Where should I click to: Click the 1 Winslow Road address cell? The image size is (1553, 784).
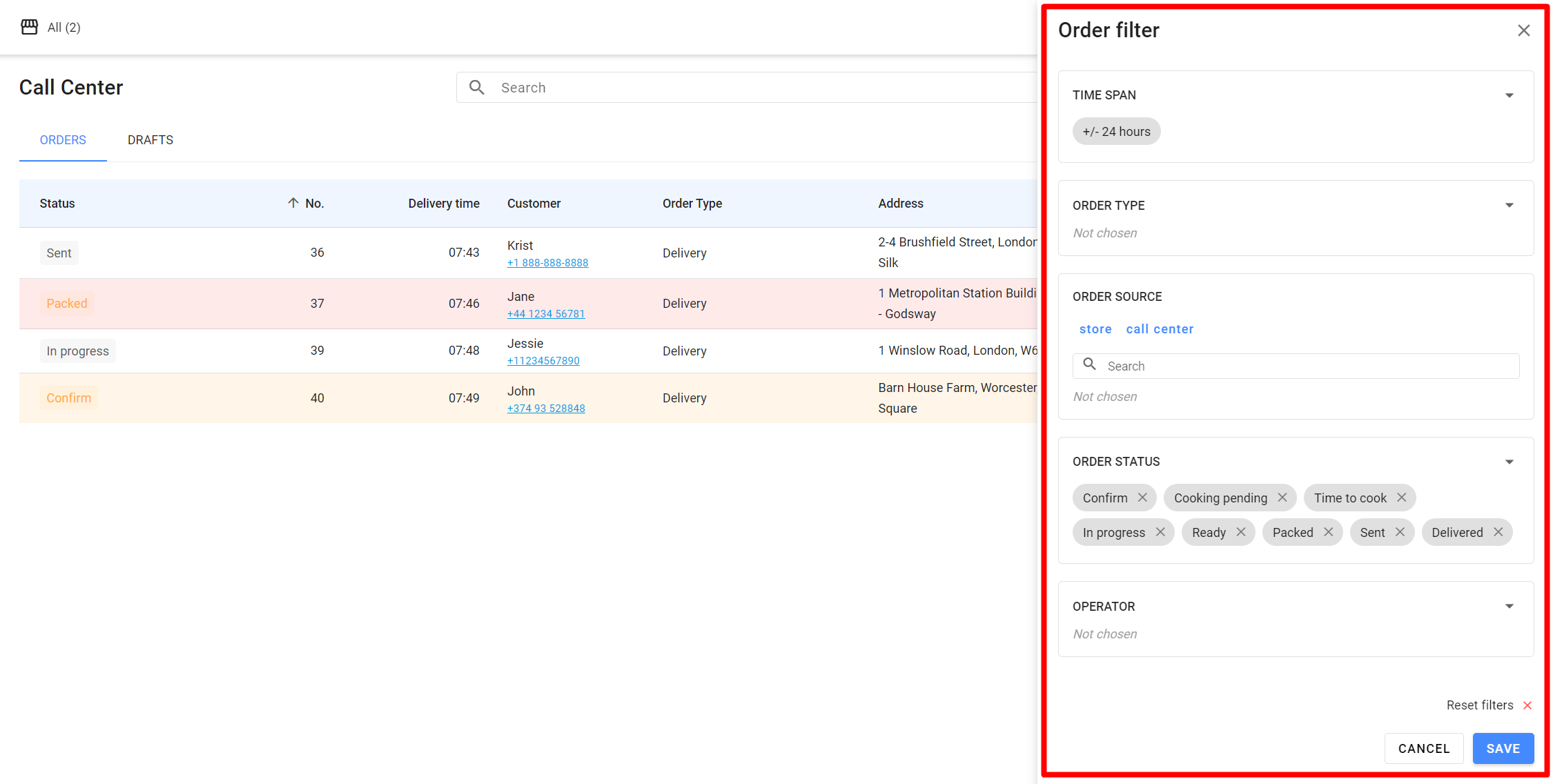(957, 351)
